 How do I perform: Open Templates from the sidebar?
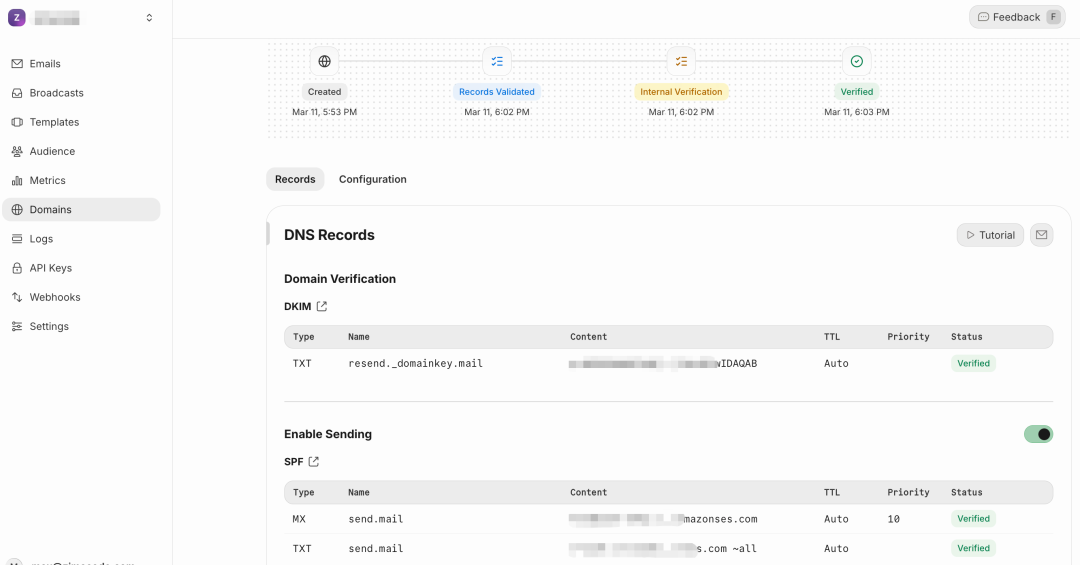click(81, 122)
